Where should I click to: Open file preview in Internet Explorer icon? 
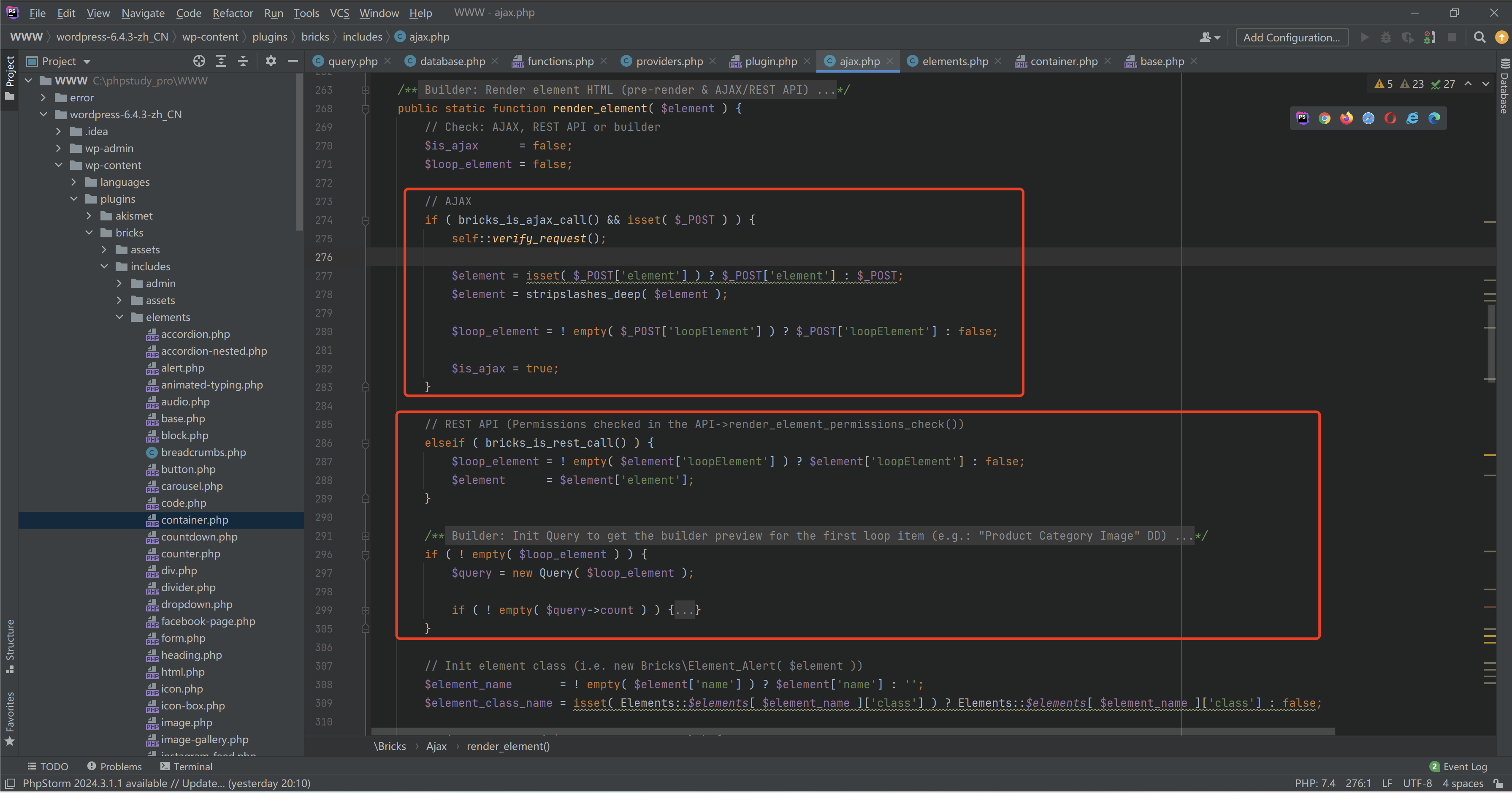coord(1412,118)
